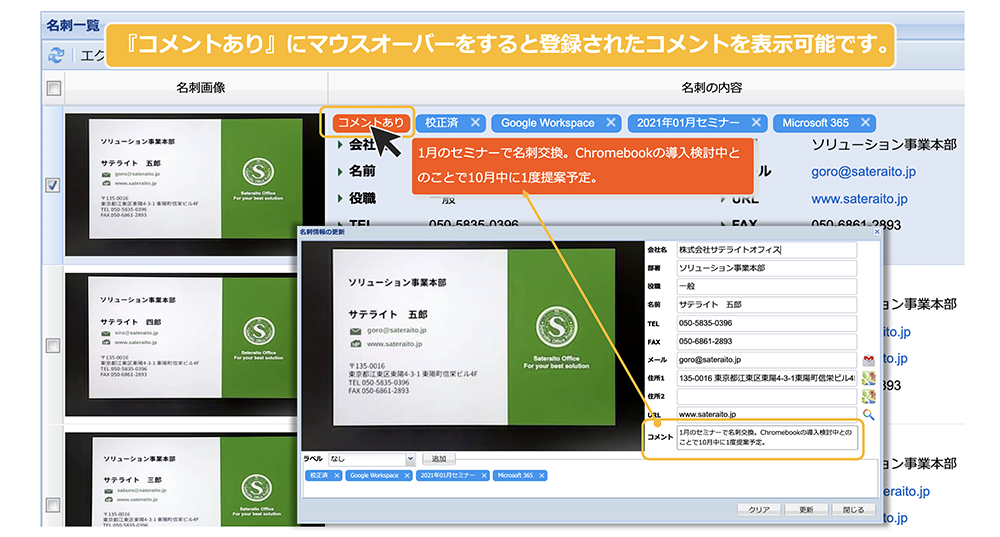Remove Microsoft 365 label inside the update dialog

click(x=541, y=476)
